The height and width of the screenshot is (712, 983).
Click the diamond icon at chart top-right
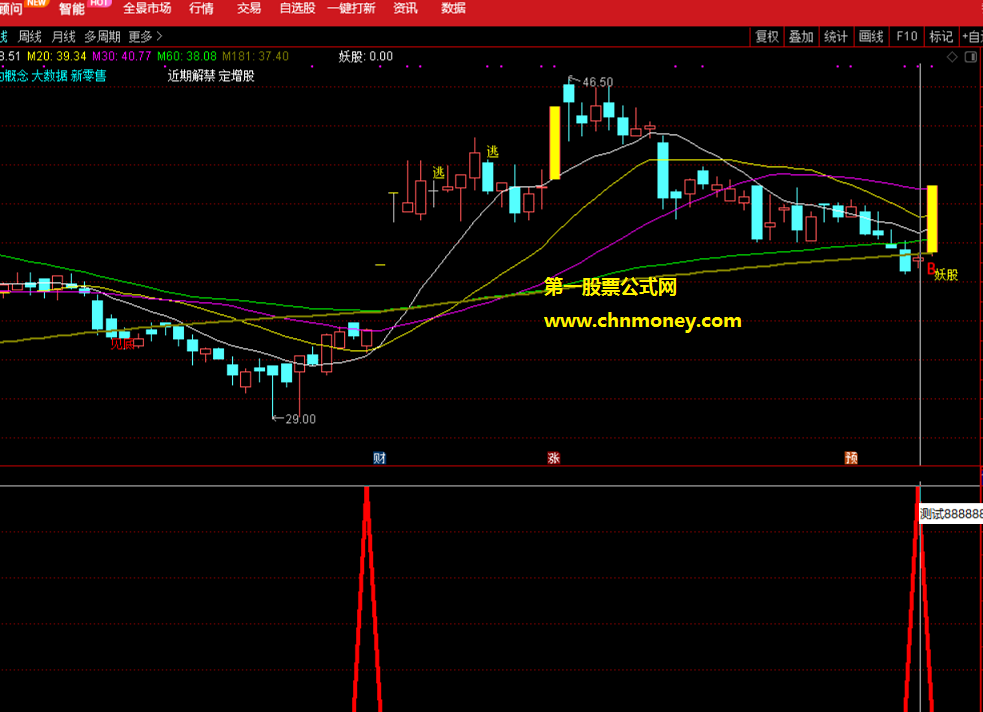952,57
